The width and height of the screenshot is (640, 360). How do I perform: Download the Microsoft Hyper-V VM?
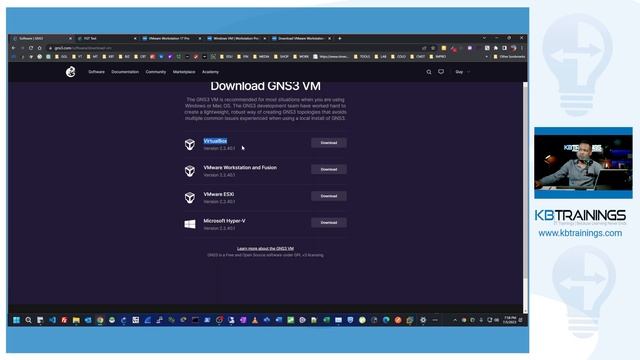[329, 222]
